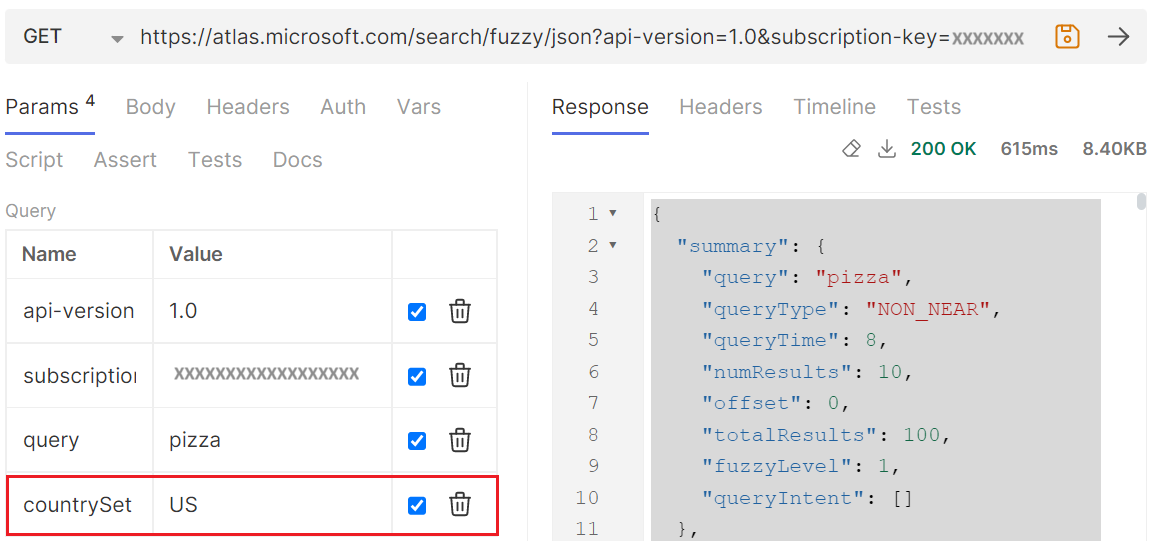Download the response to a file

point(886,149)
